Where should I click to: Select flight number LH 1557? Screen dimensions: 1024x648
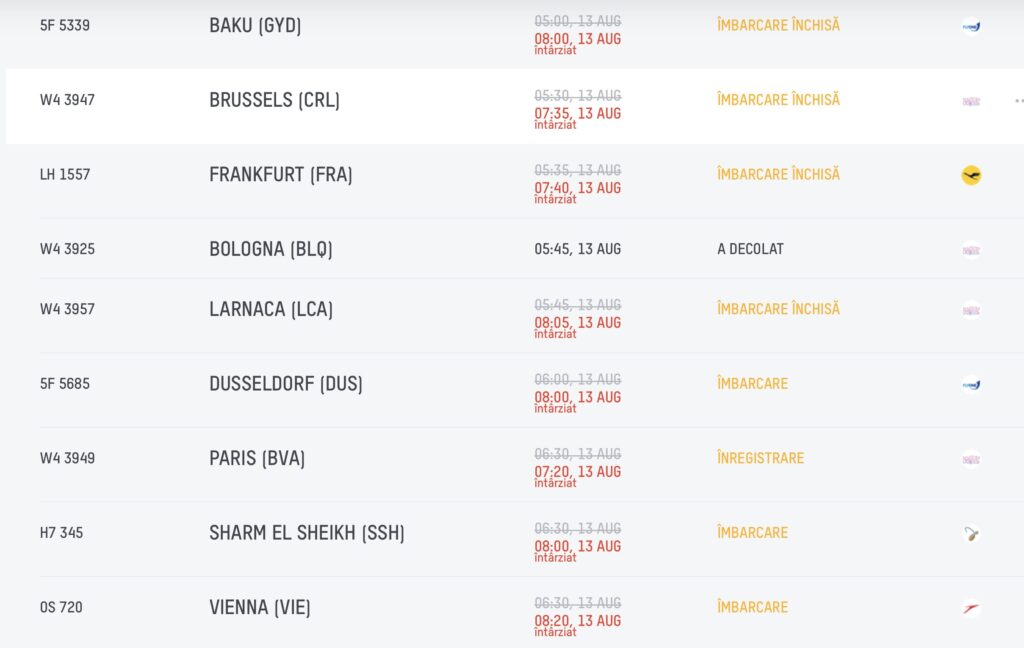(65, 174)
